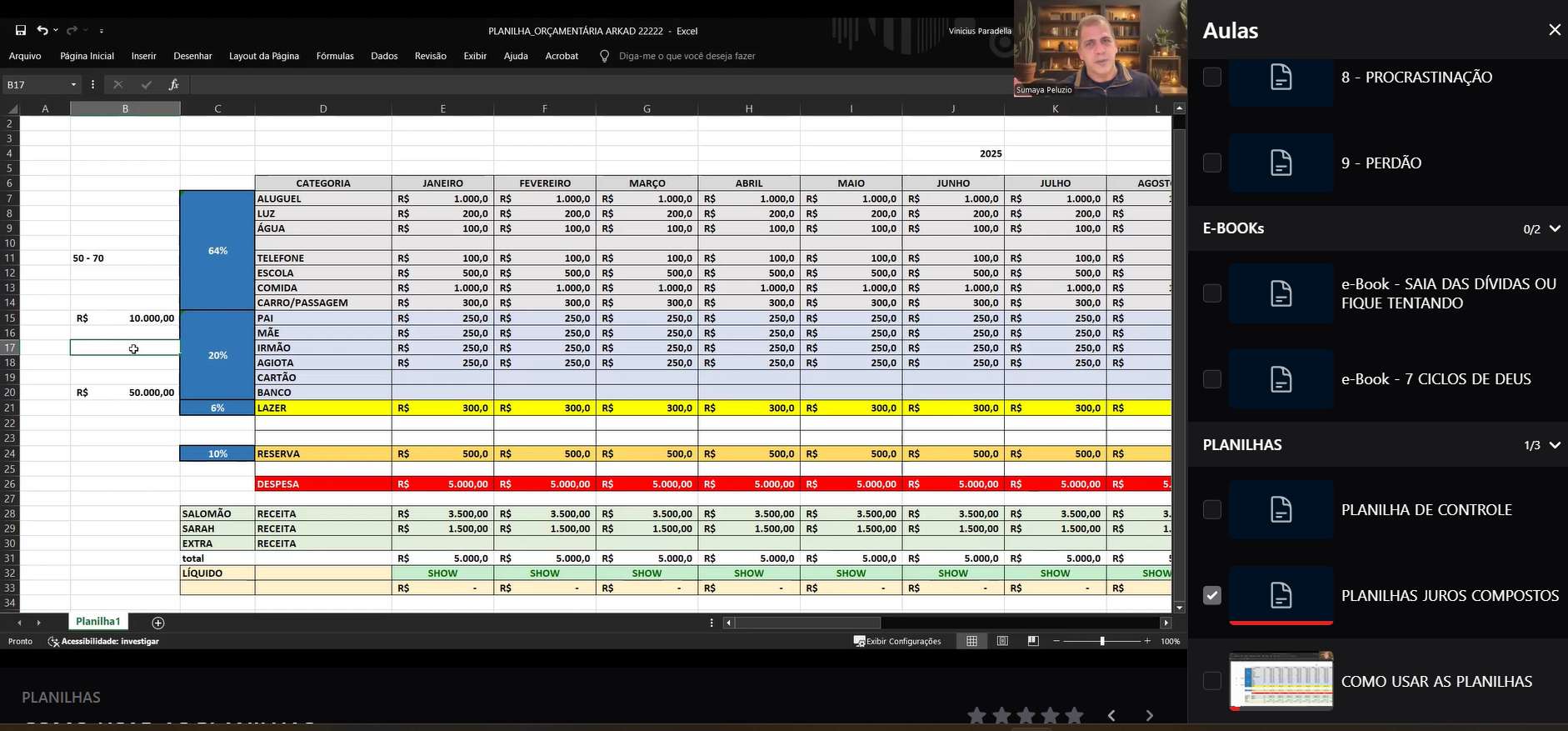Screen dimensions: 1568x731
Task: Open the Undo history dropdown arrow
Action: 56,31
